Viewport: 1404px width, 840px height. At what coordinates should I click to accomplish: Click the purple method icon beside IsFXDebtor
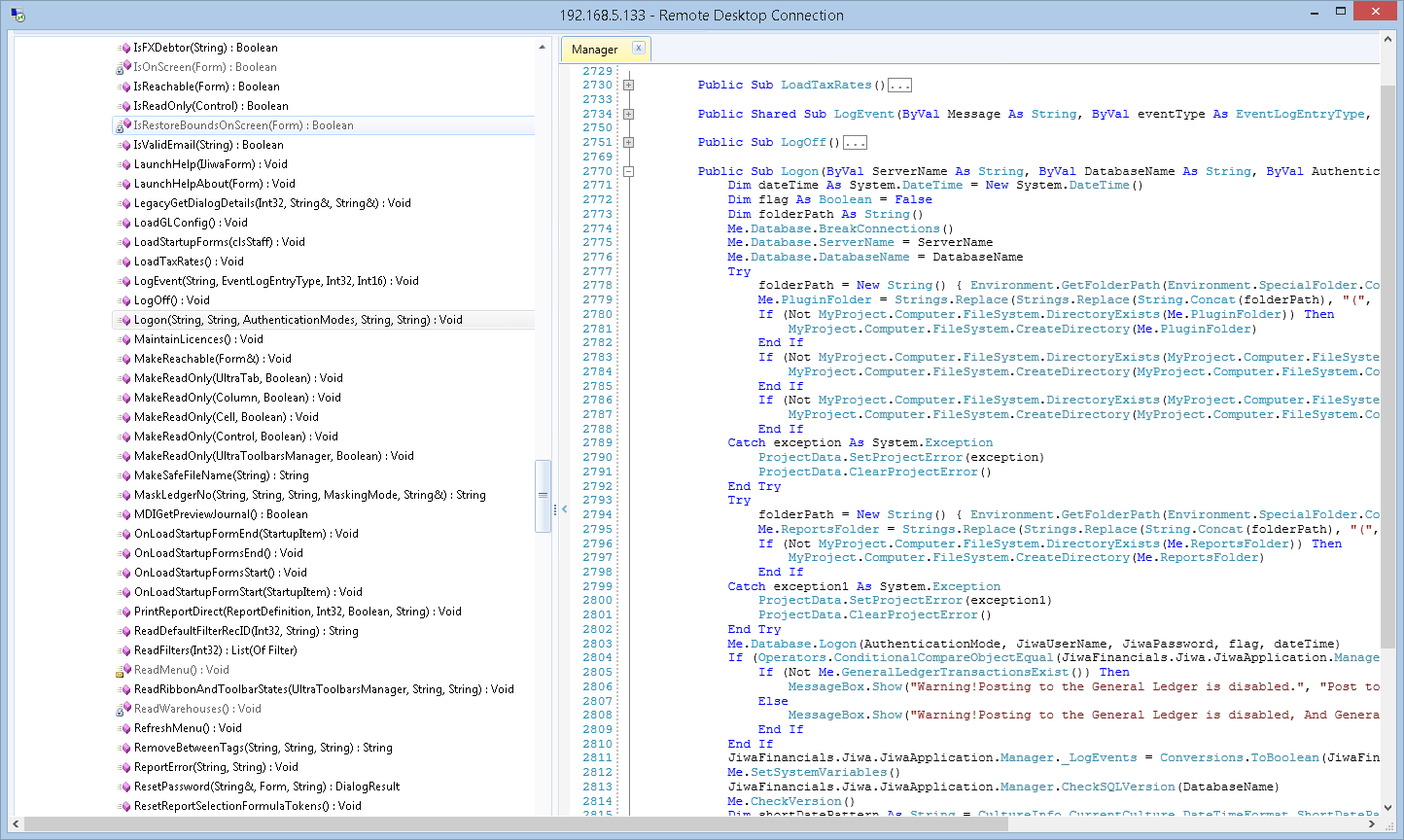[x=124, y=48]
